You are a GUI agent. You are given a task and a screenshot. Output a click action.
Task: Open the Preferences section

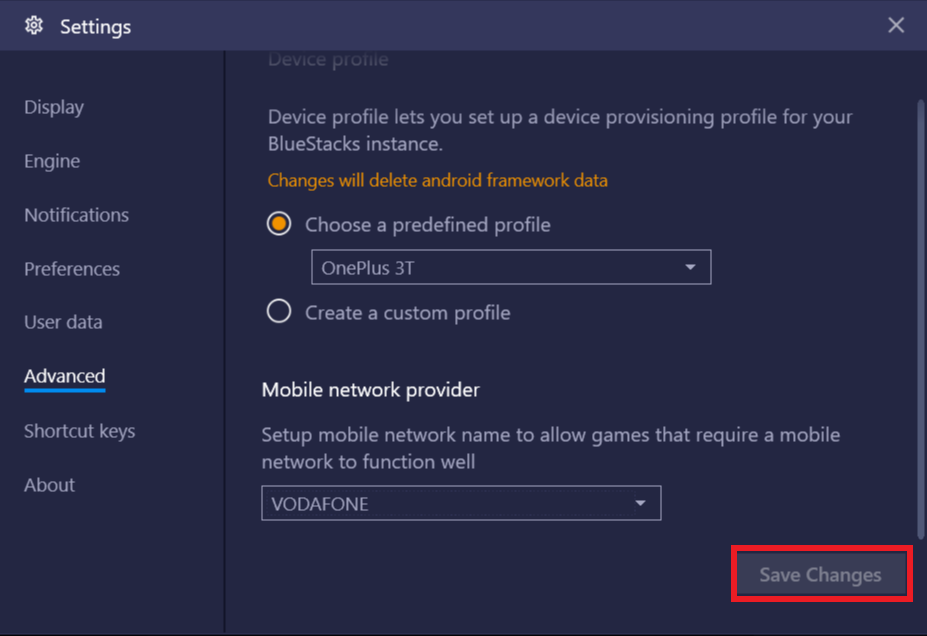72,269
